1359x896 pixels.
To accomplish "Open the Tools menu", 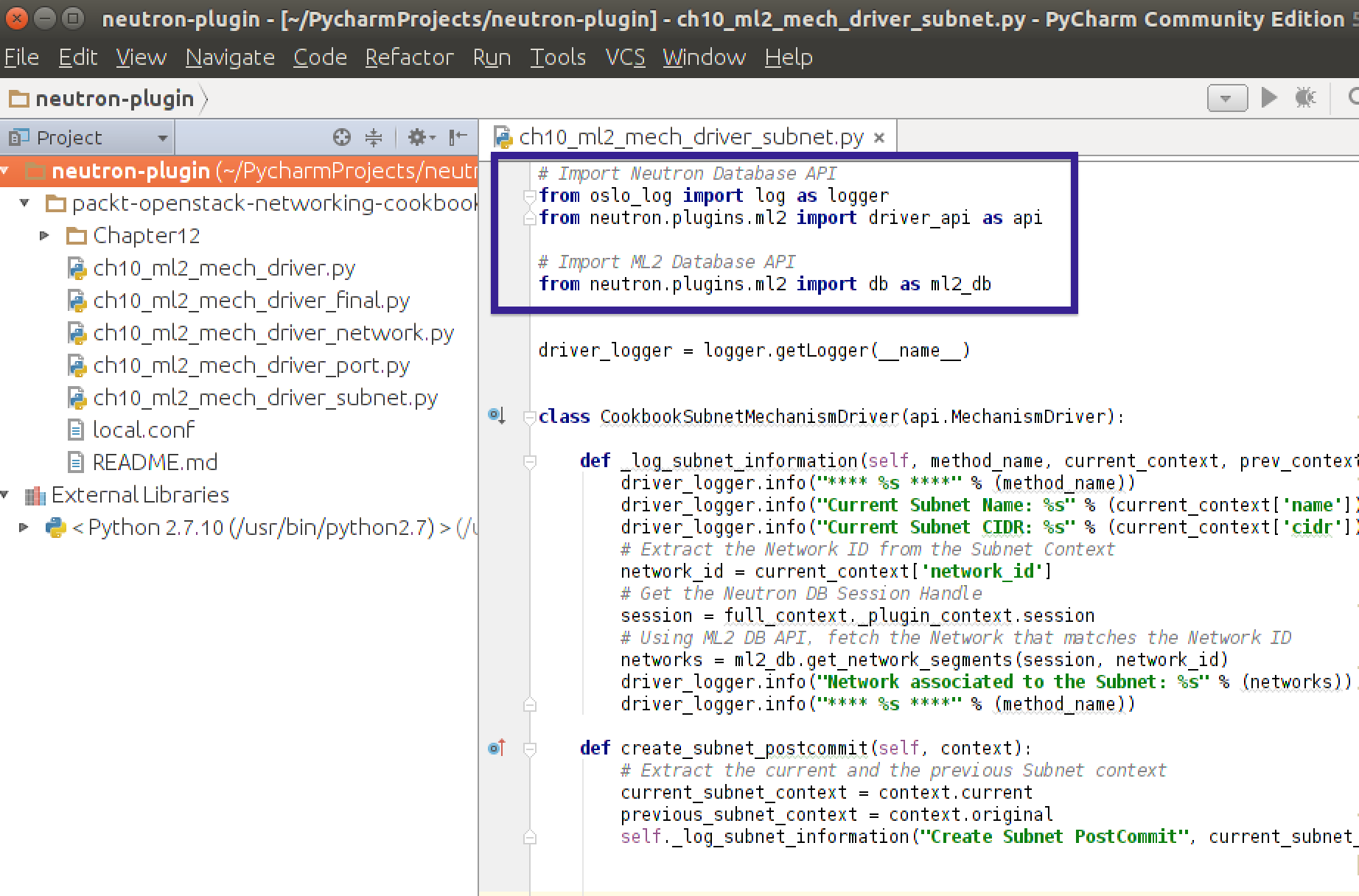I will point(558,57).
